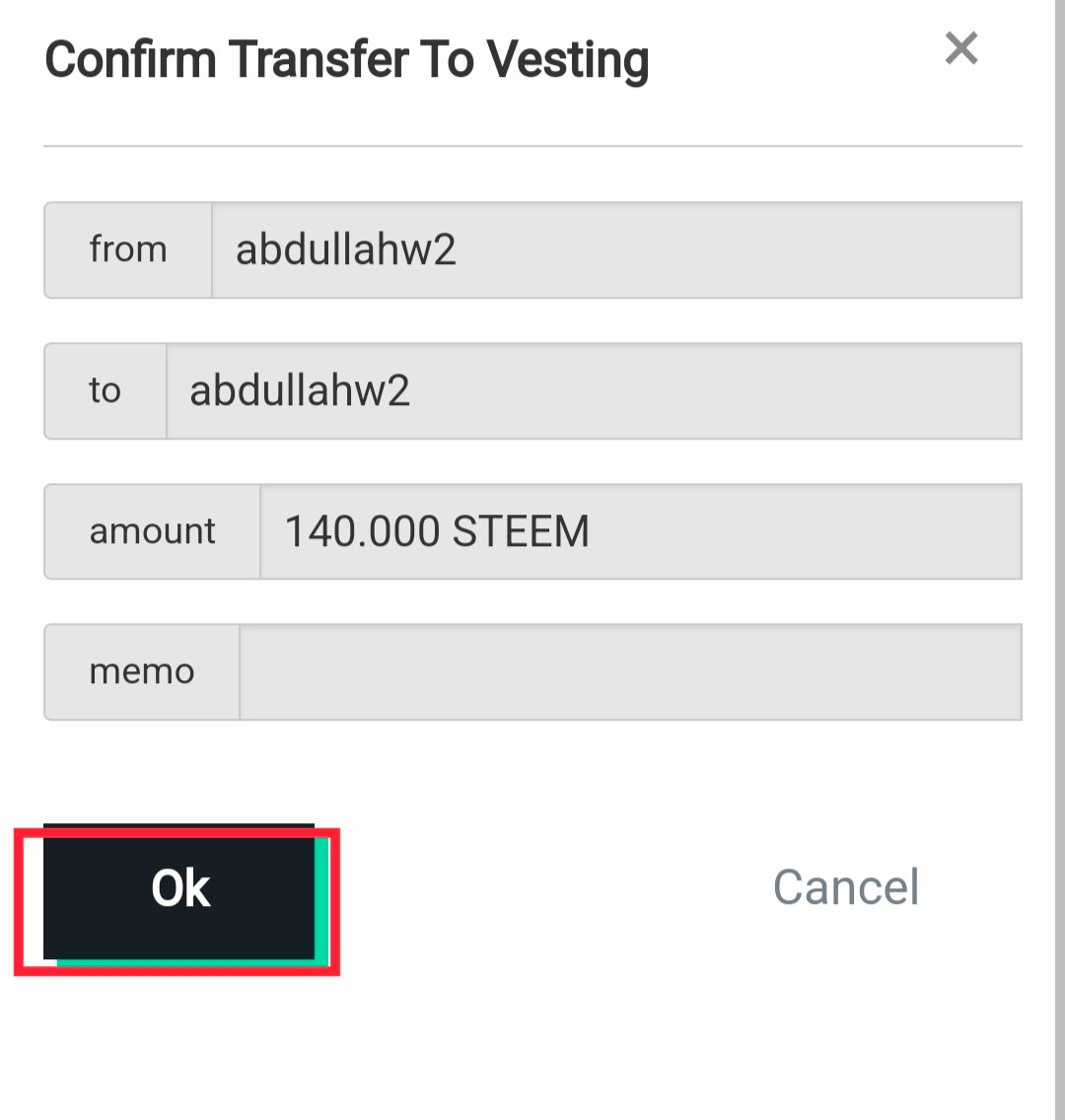1065x1120 pixels.
Task: Click the 'to' field label
Action: pyautogui.click(x=105, y=391)
